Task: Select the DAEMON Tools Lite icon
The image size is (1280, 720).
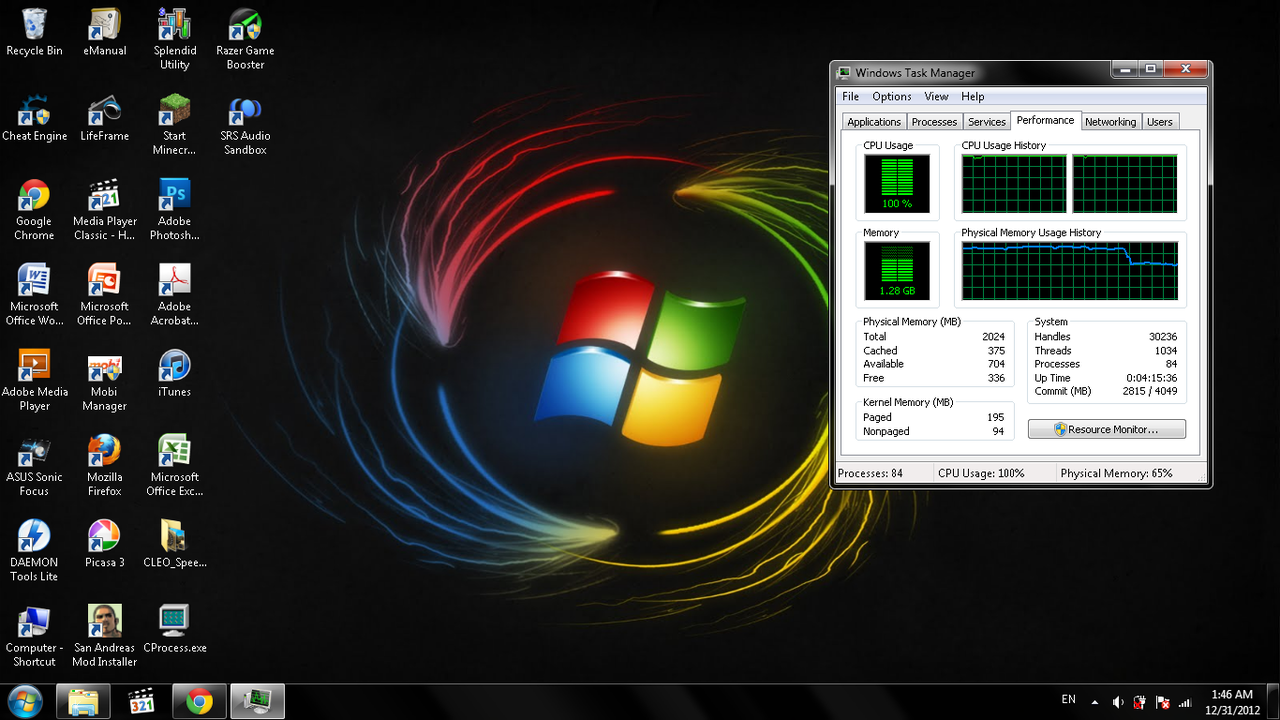Action: 34,551
